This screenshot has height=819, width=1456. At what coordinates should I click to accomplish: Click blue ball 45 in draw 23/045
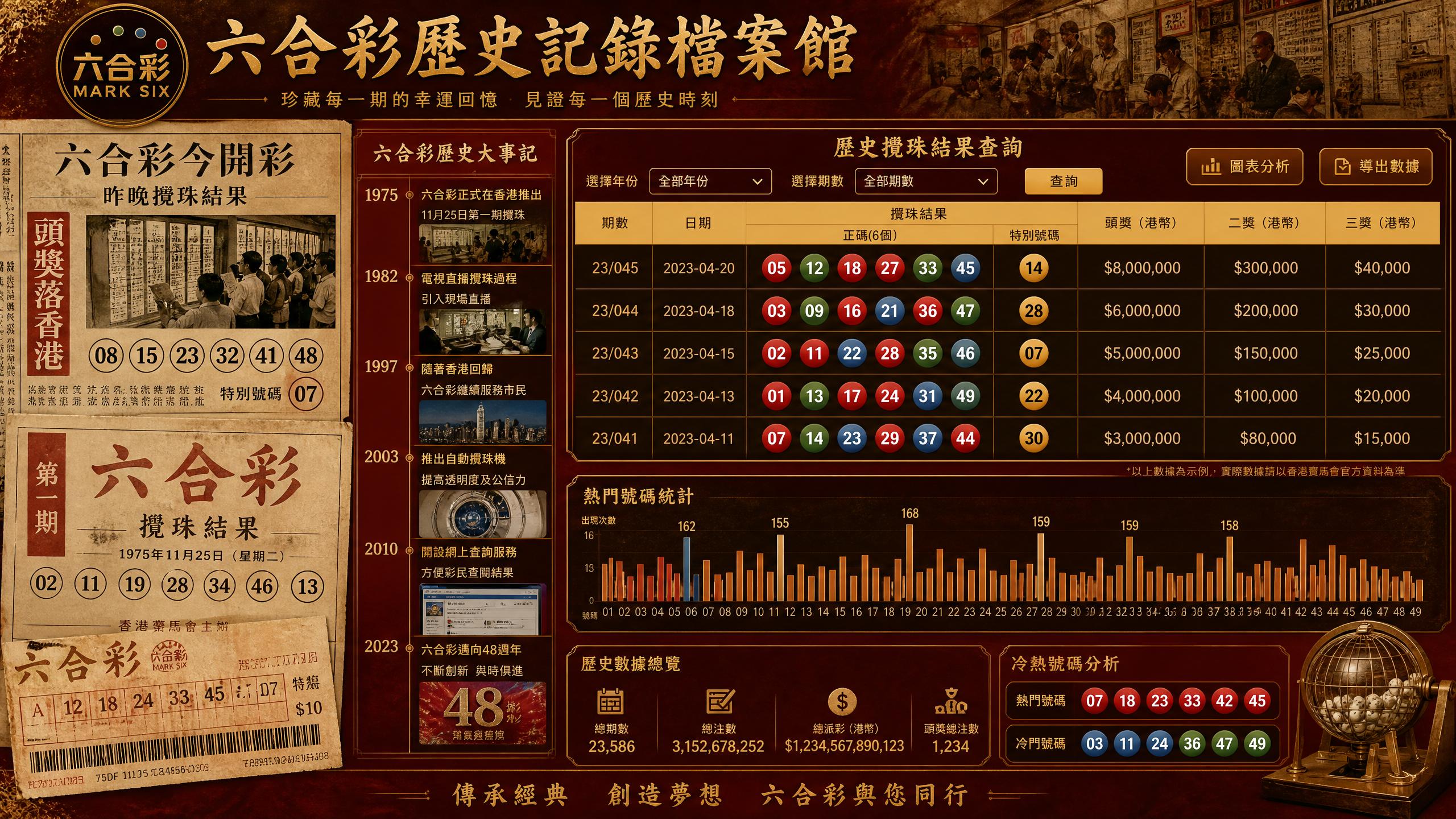[x=966, y=268]
